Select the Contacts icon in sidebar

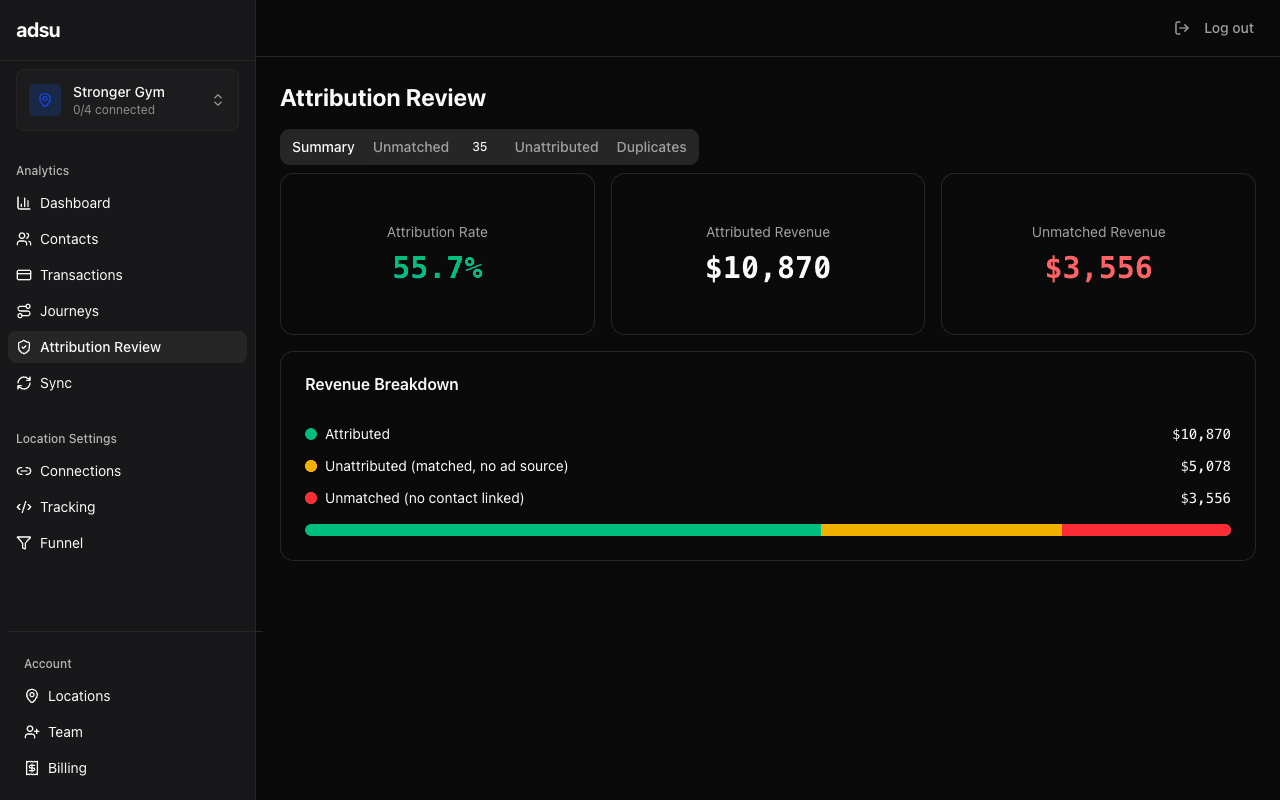click(x=24, y=239)
